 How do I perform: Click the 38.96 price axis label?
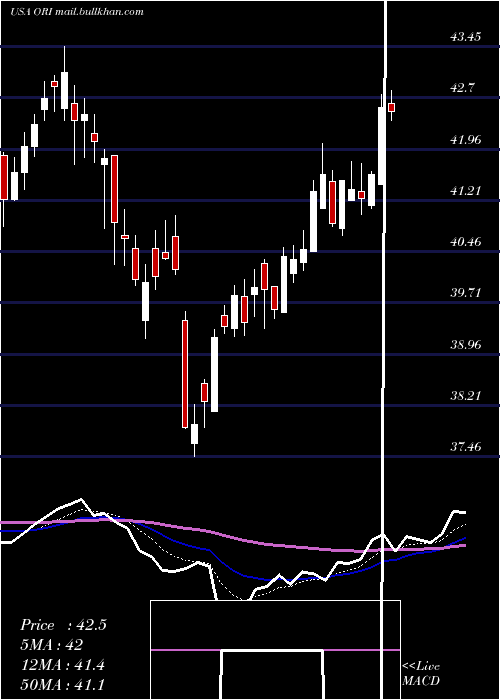[x=466, y=345]
